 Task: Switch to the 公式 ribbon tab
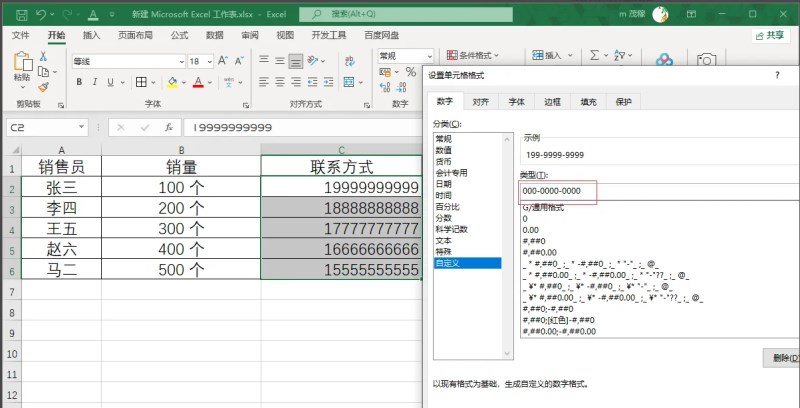click(179, 35)
